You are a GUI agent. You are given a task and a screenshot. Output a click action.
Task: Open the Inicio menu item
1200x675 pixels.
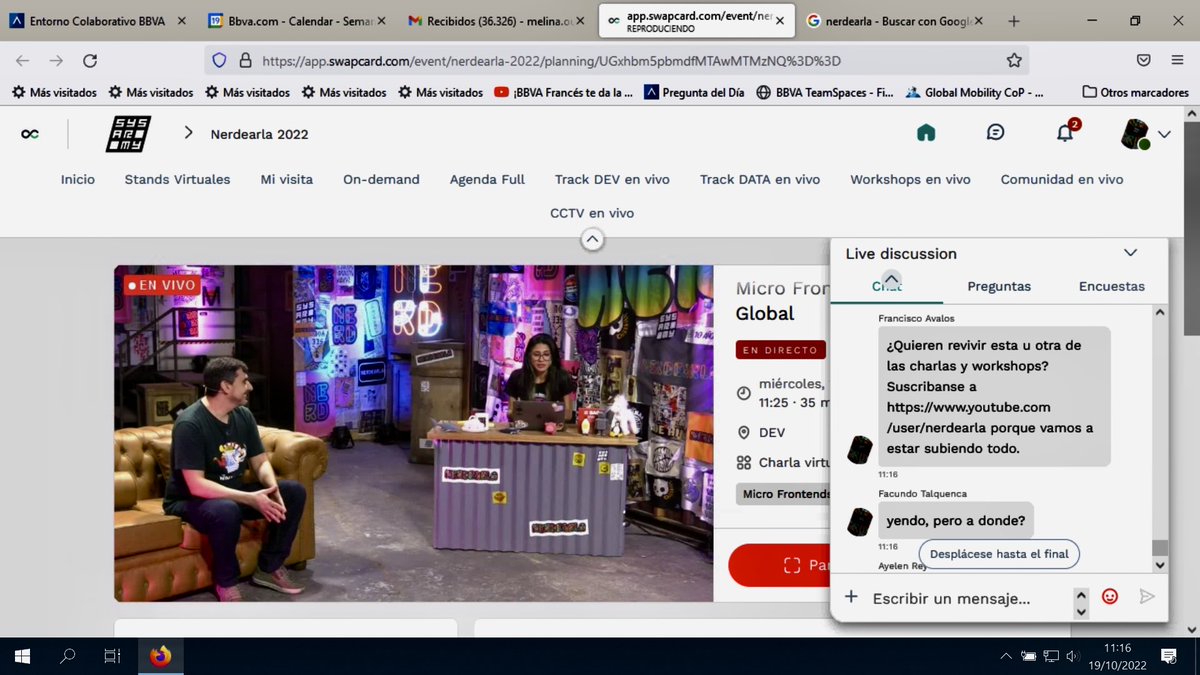tap(78, 179)
